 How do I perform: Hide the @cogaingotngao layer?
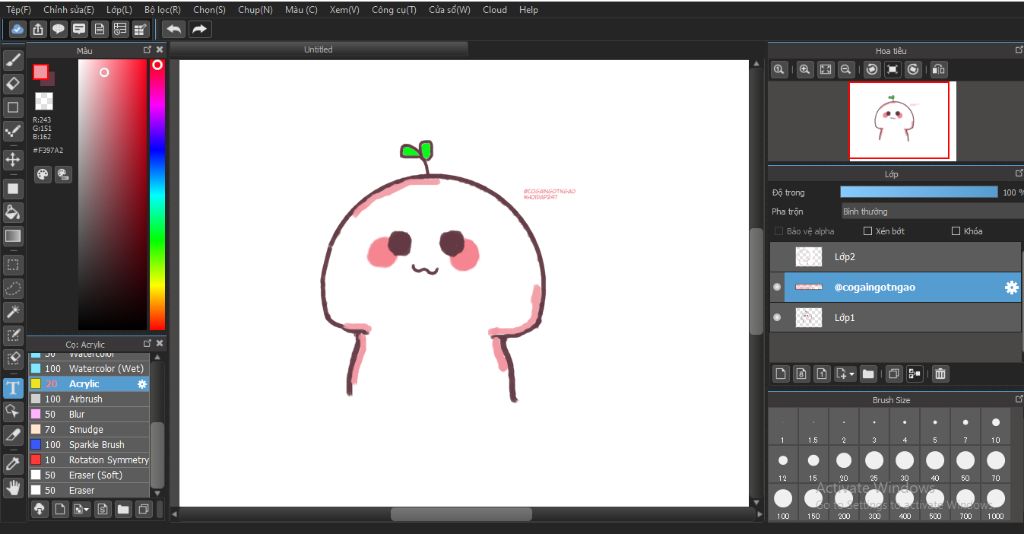coord(777,287)
